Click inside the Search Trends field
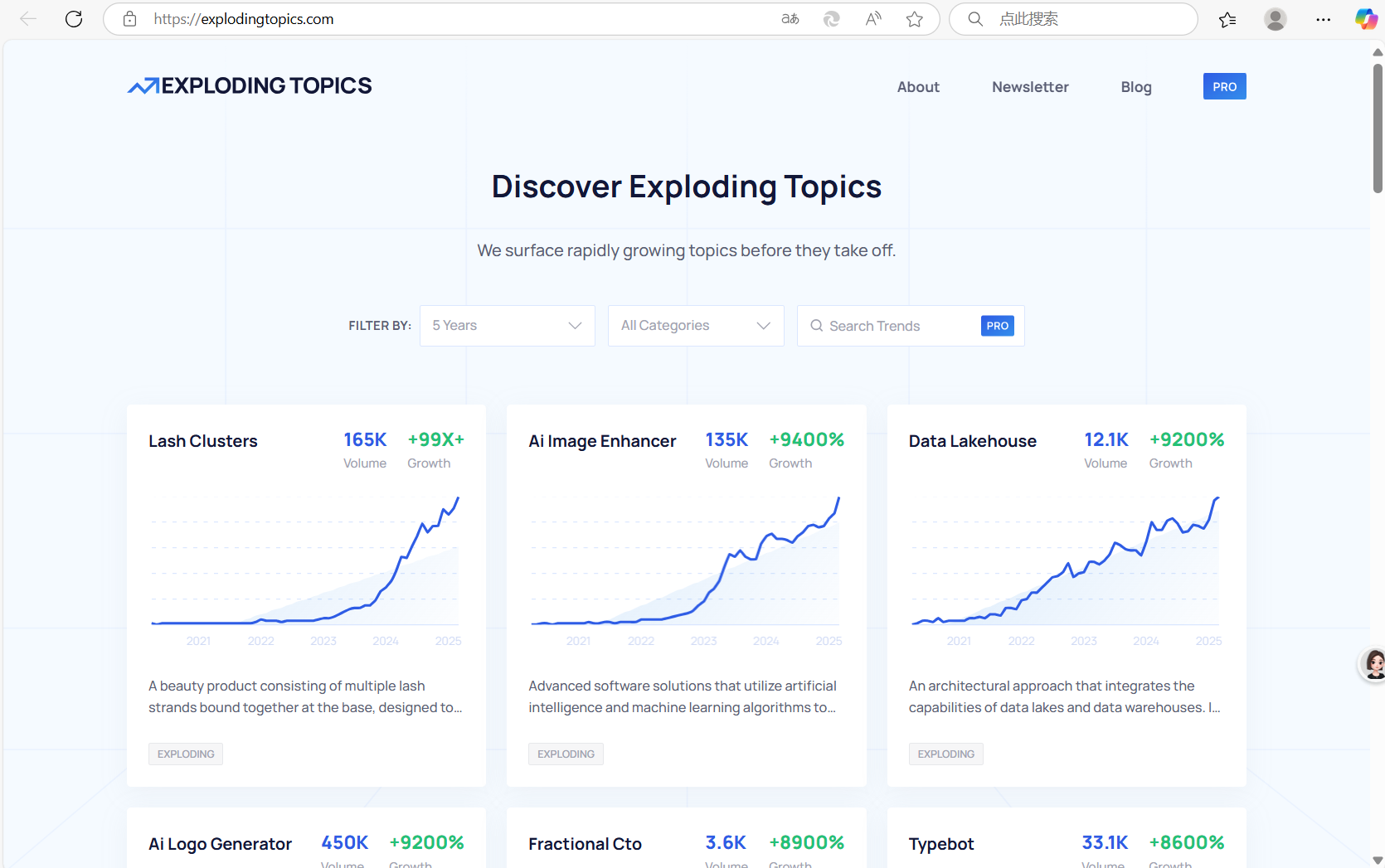This screenshot has width=1385, height=868. pos(911,326)
